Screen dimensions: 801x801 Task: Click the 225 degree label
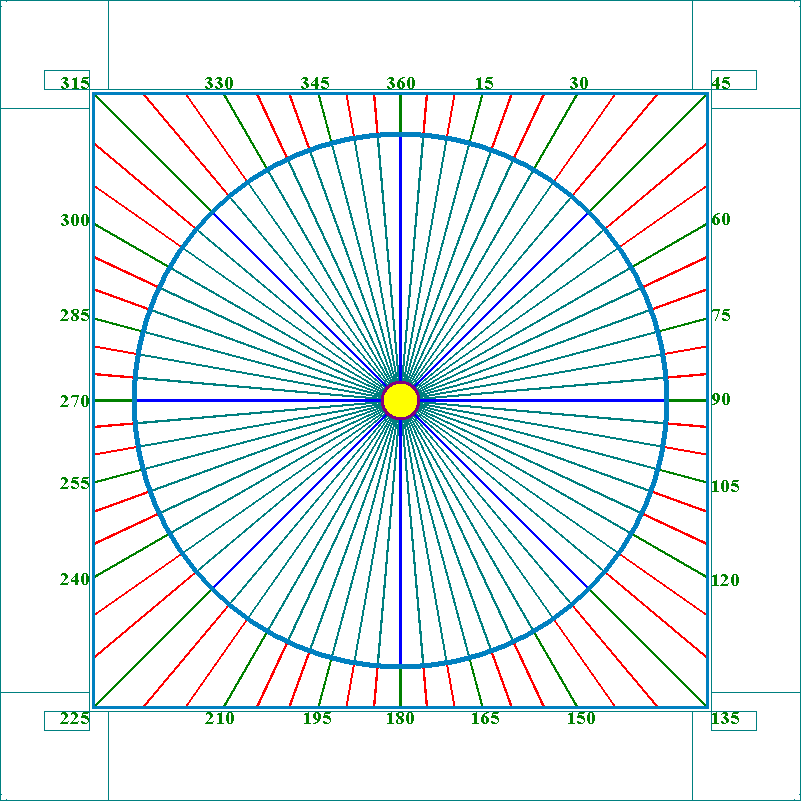tap(75, 718)
